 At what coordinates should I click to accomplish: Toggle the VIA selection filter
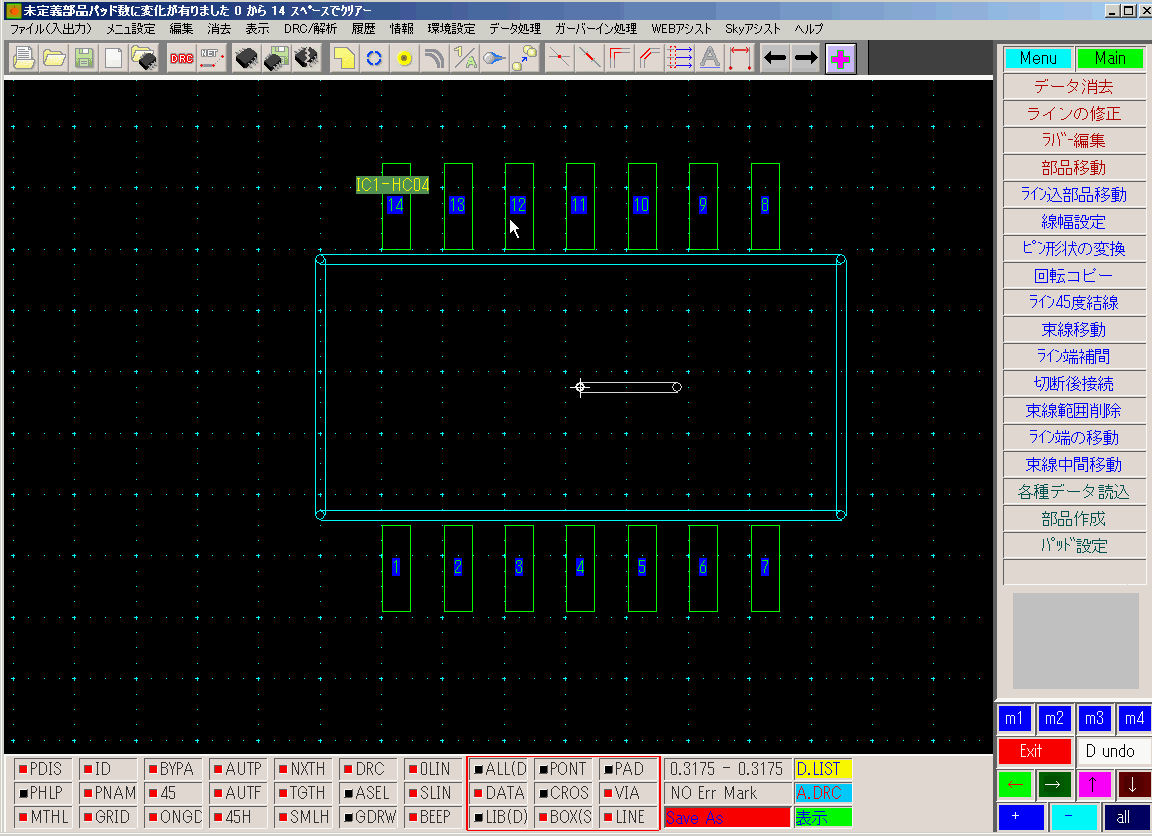click(x=628, y=793)
